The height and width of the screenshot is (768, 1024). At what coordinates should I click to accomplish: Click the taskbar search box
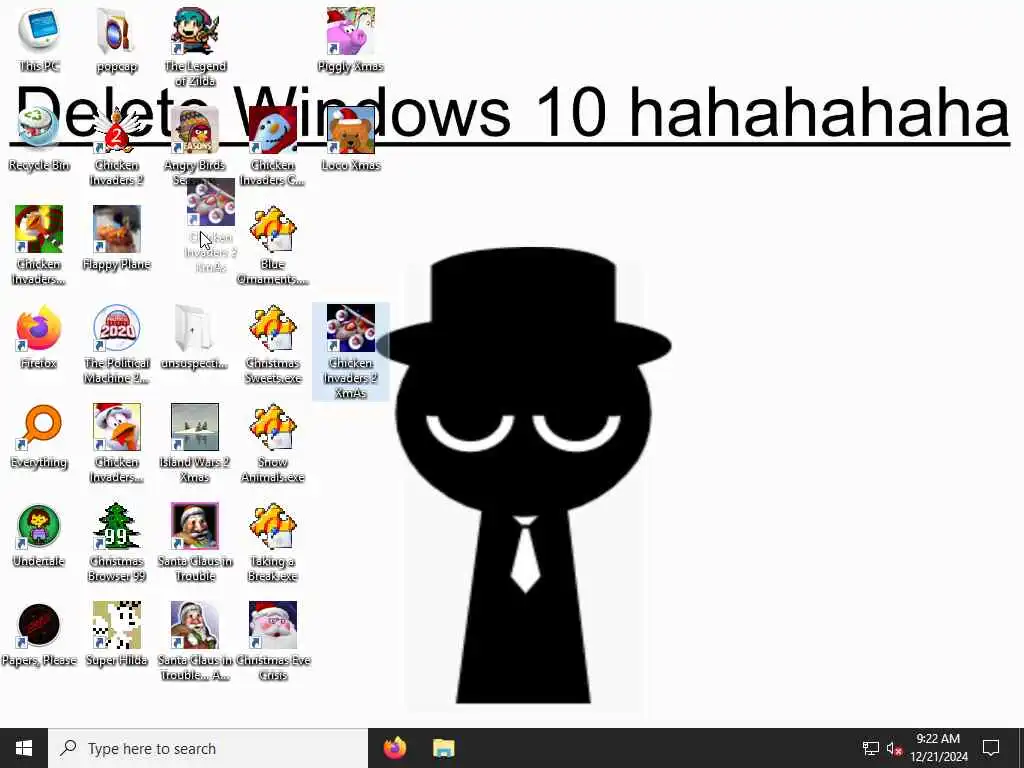tap(208, 748)
